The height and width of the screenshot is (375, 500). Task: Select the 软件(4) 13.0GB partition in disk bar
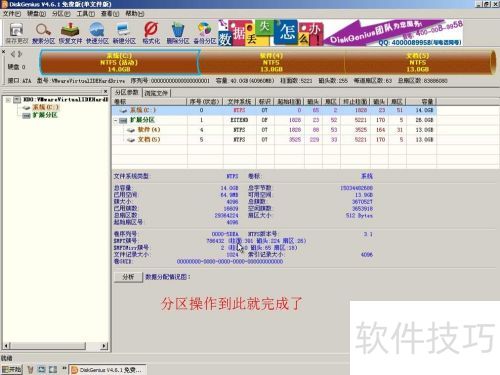271,62
